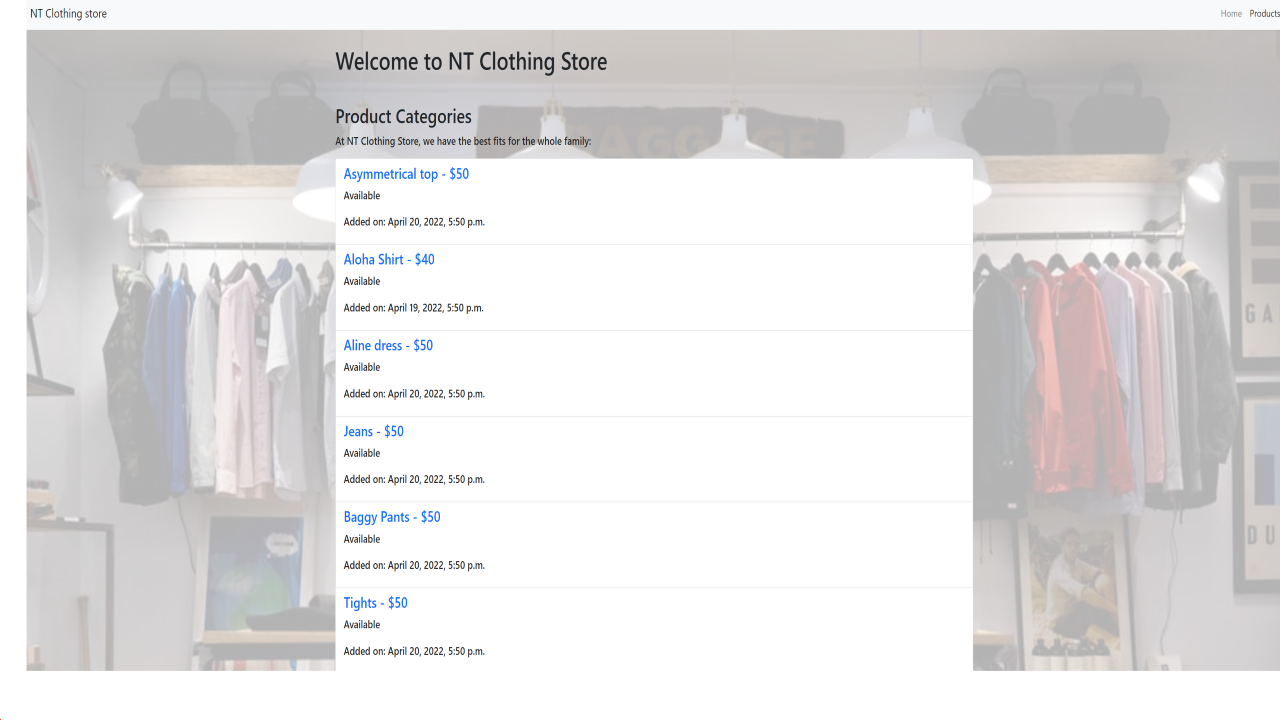Choose the Baggy Pants - $50 link
The width and height of the screenshot is (1280, 720).
[392, 518]
